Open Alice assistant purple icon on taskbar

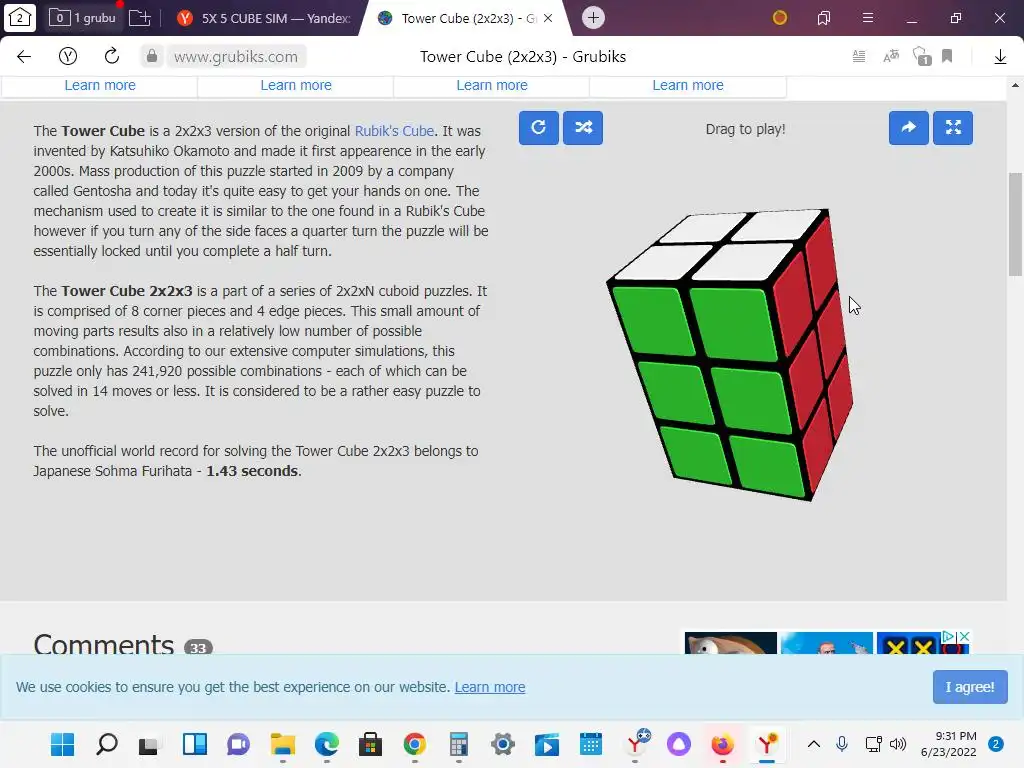click(x=679, y=744)
